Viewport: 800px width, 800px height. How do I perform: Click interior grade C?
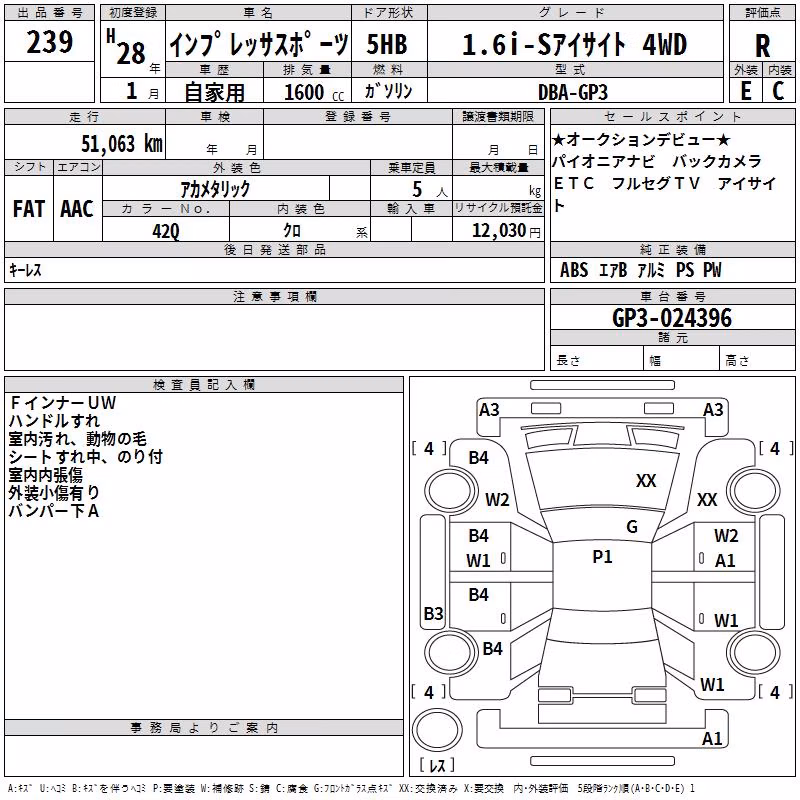tap(779, 91)
